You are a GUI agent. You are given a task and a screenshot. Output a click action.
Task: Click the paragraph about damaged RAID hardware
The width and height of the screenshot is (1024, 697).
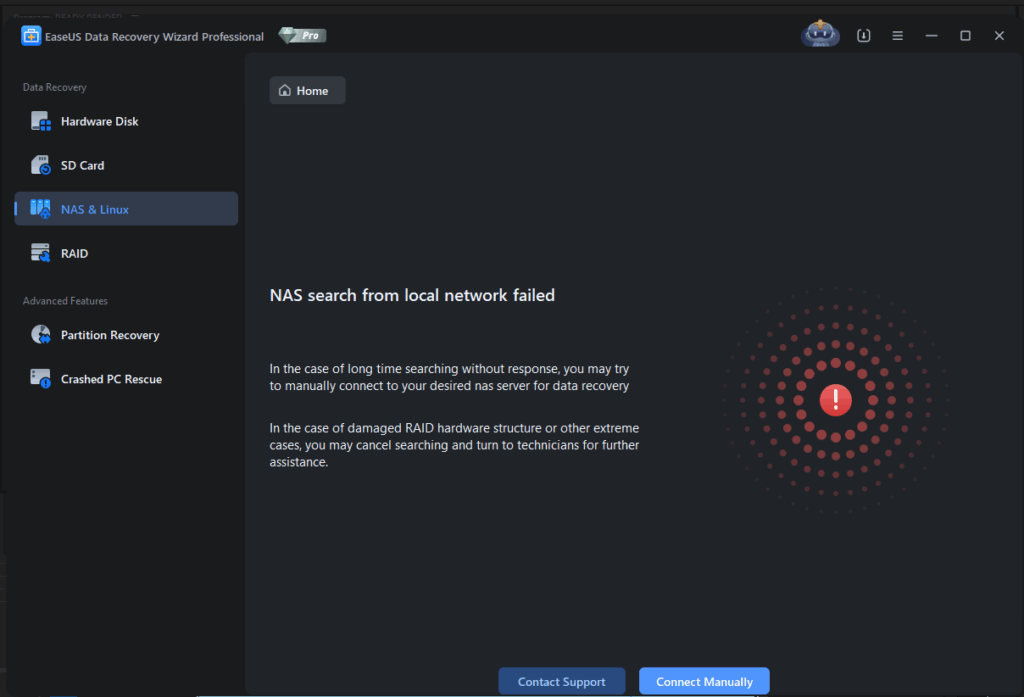(x=454, y=445)
